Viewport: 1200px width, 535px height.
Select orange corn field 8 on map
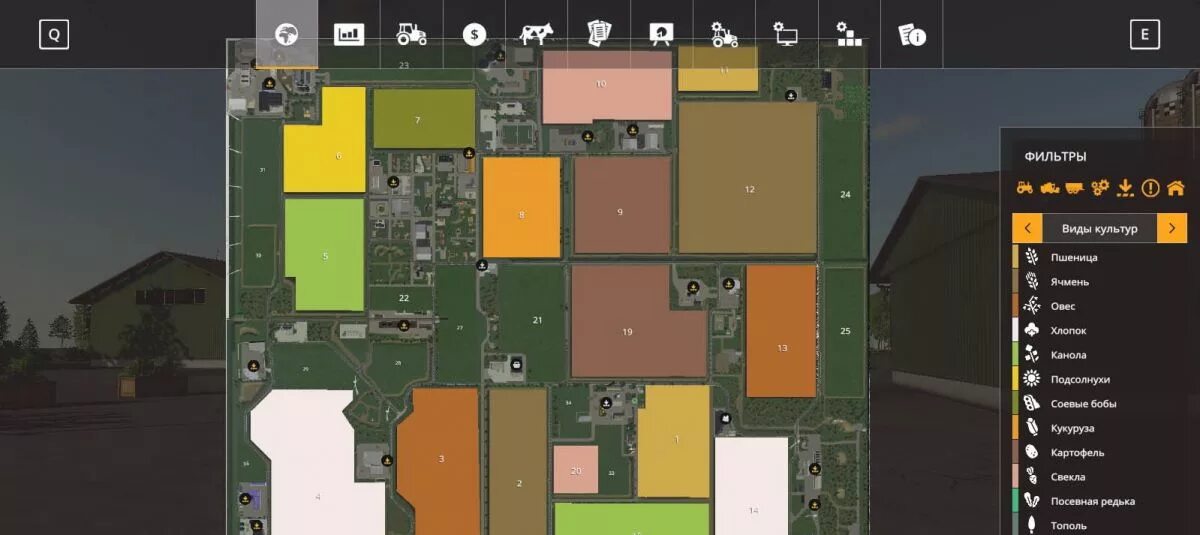pyautogui.click(x=522, y=208)
